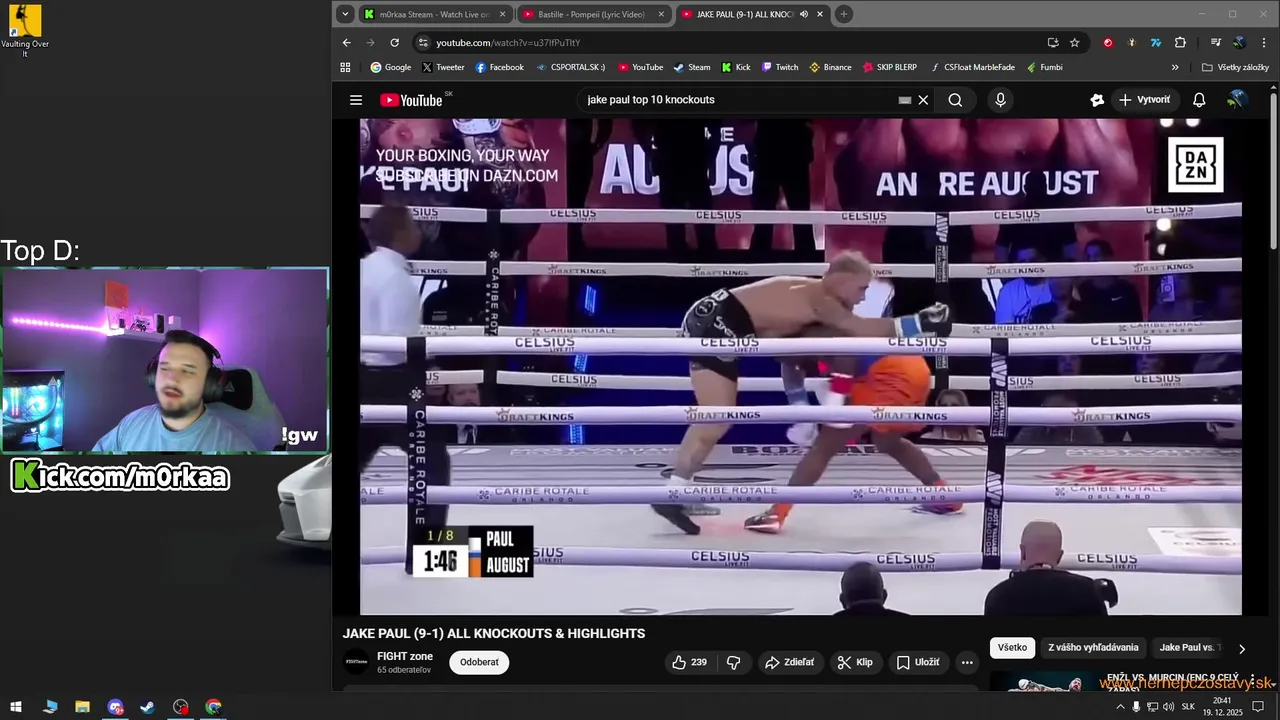Clear the YouTube search text
This screenshot has height=720, width=1280.
tap(923, 100)
